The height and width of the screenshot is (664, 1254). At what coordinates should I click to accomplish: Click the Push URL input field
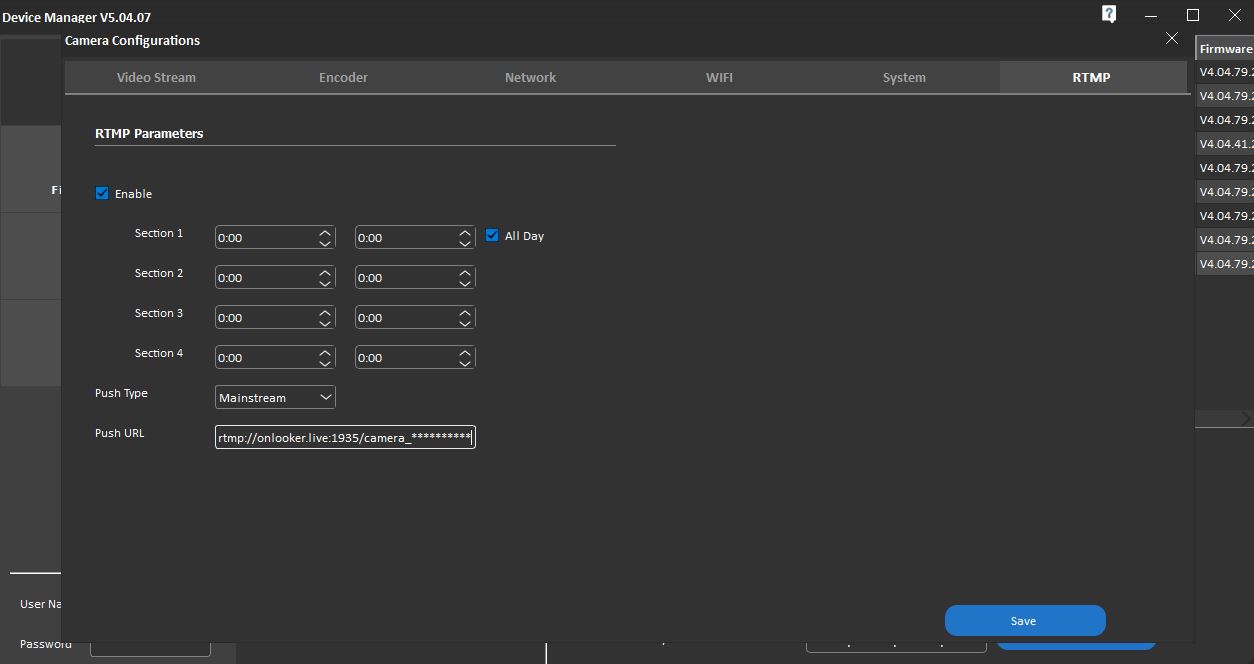pos(345,437)
